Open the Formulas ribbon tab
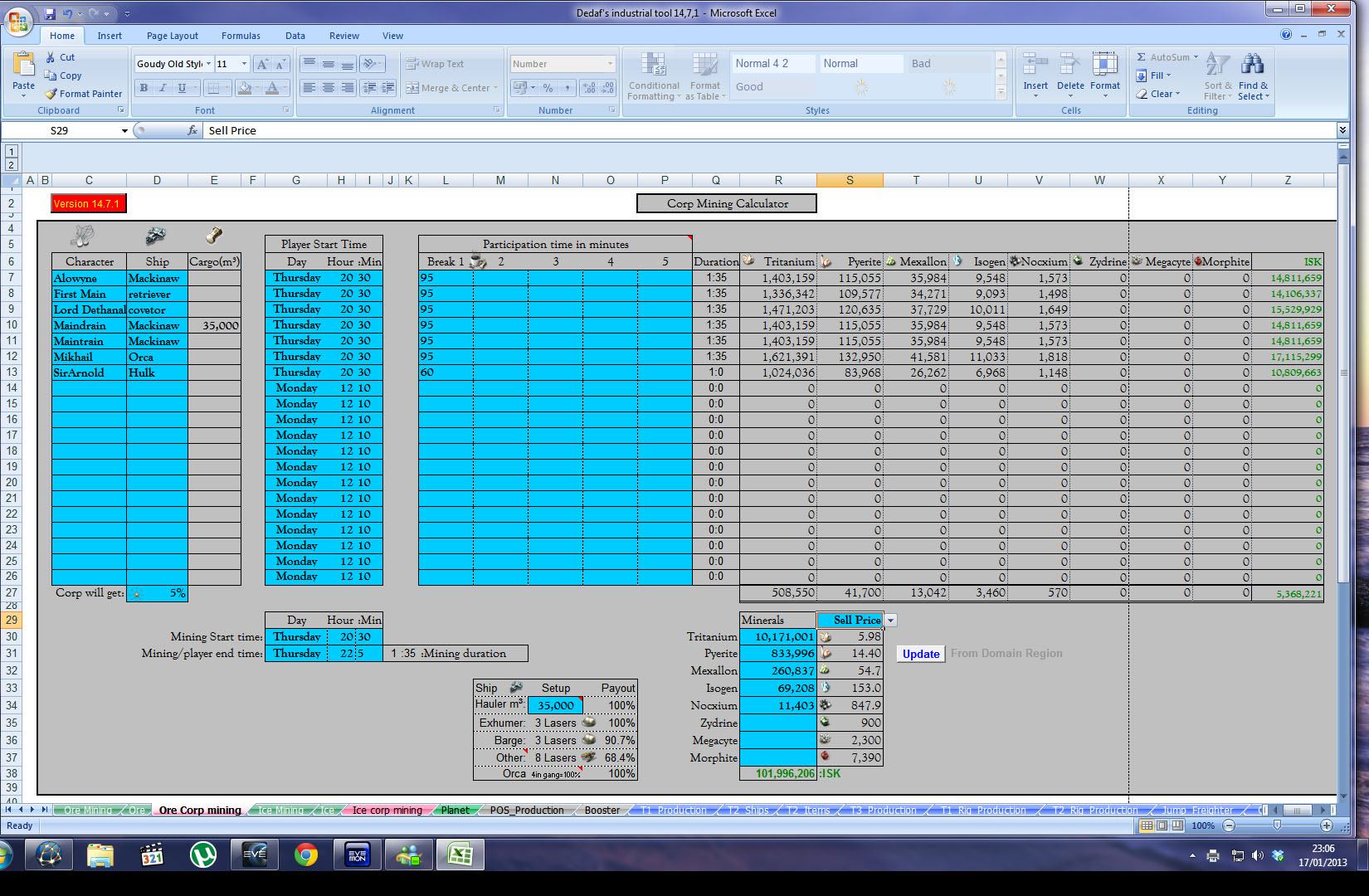The height and width of the screenshot is (896, 1369). pyautogui.click(x=241, y=36)
